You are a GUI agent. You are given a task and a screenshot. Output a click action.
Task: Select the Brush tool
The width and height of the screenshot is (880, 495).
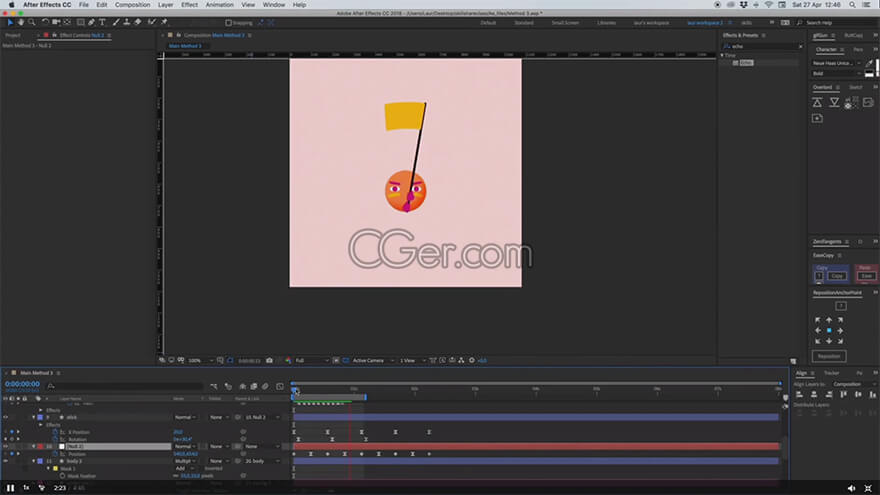pyautogui.click(x=116, y=22)
